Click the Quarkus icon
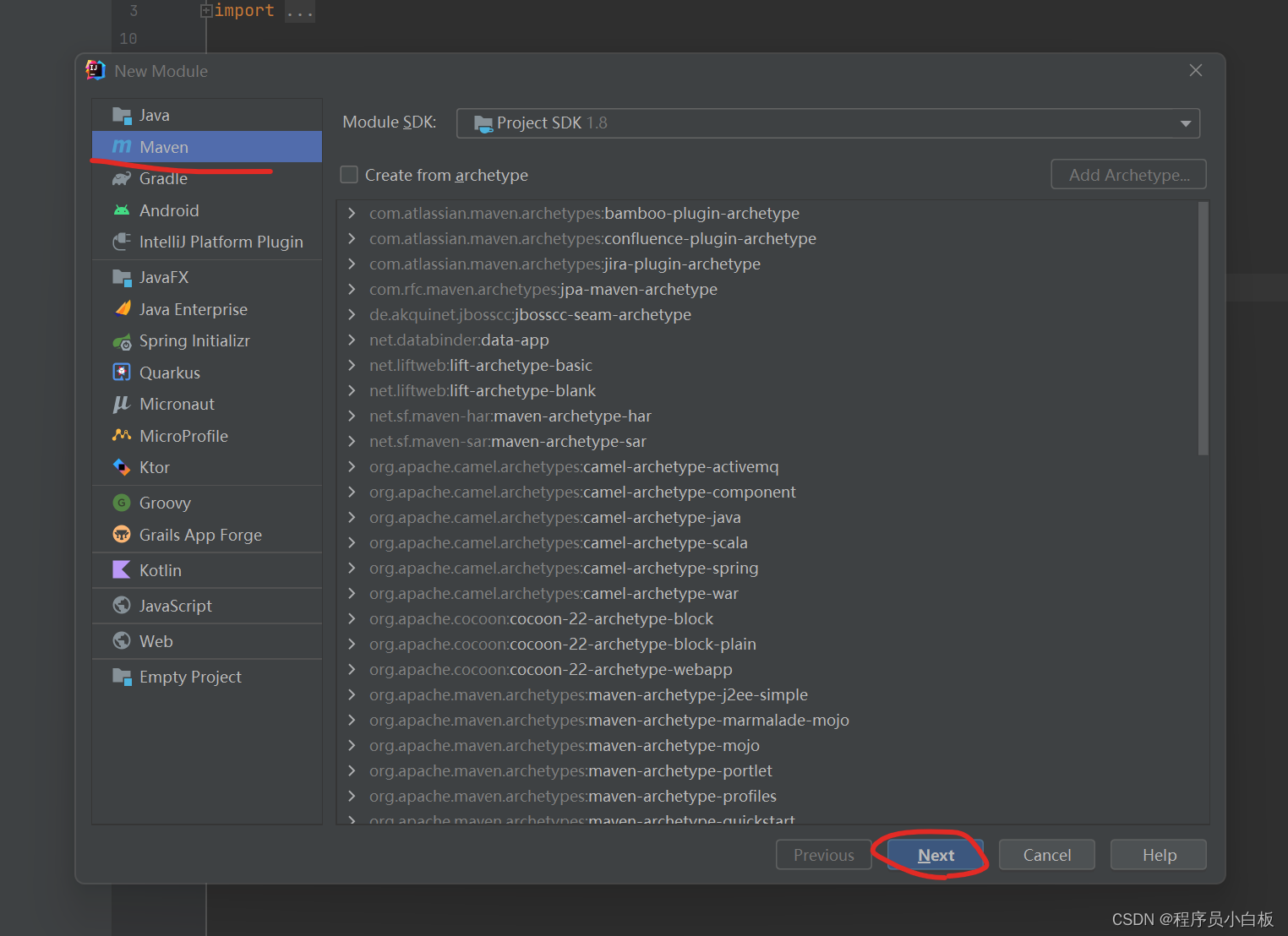 coord(122,373)
